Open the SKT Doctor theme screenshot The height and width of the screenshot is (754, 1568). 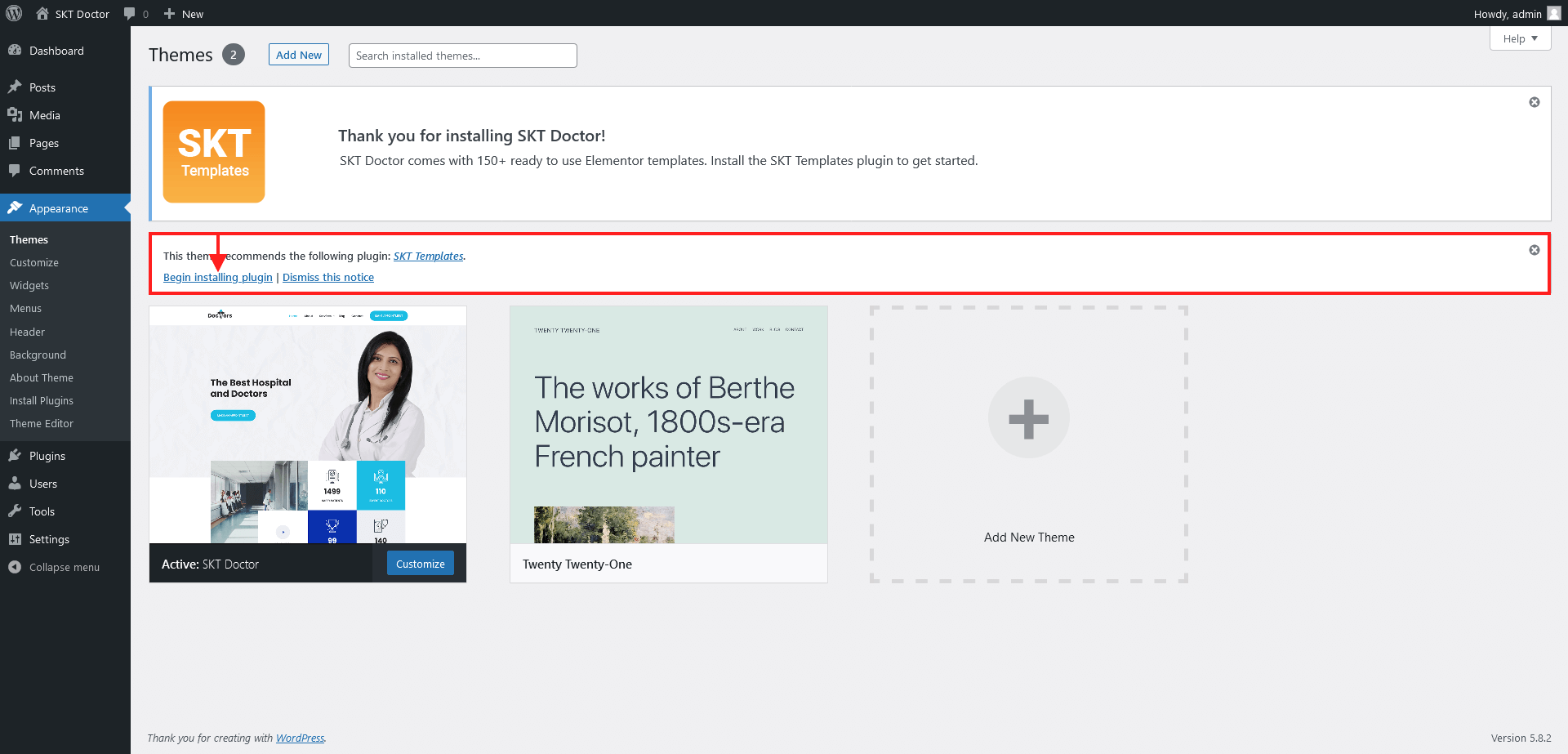tap(308, 425)
